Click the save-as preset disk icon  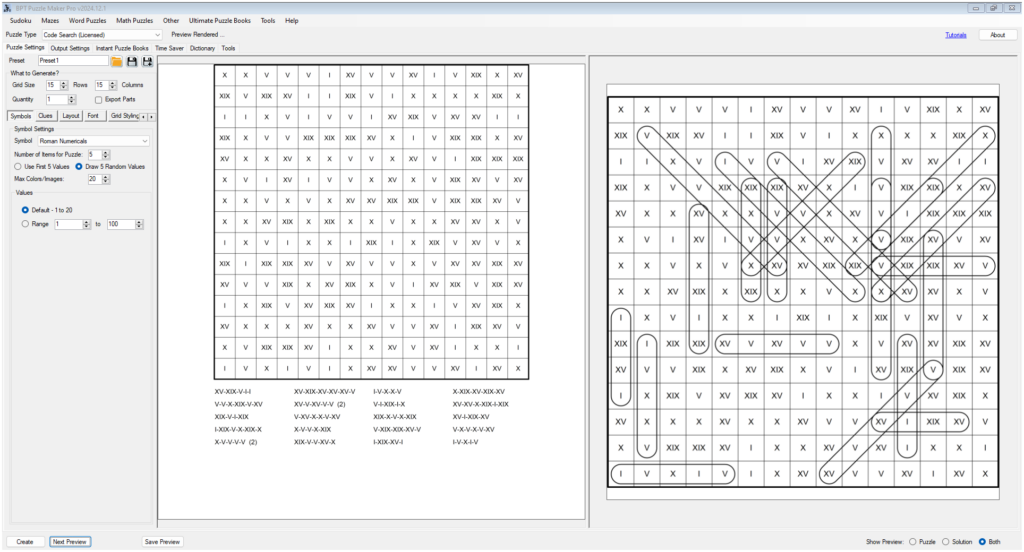point(147,61)
